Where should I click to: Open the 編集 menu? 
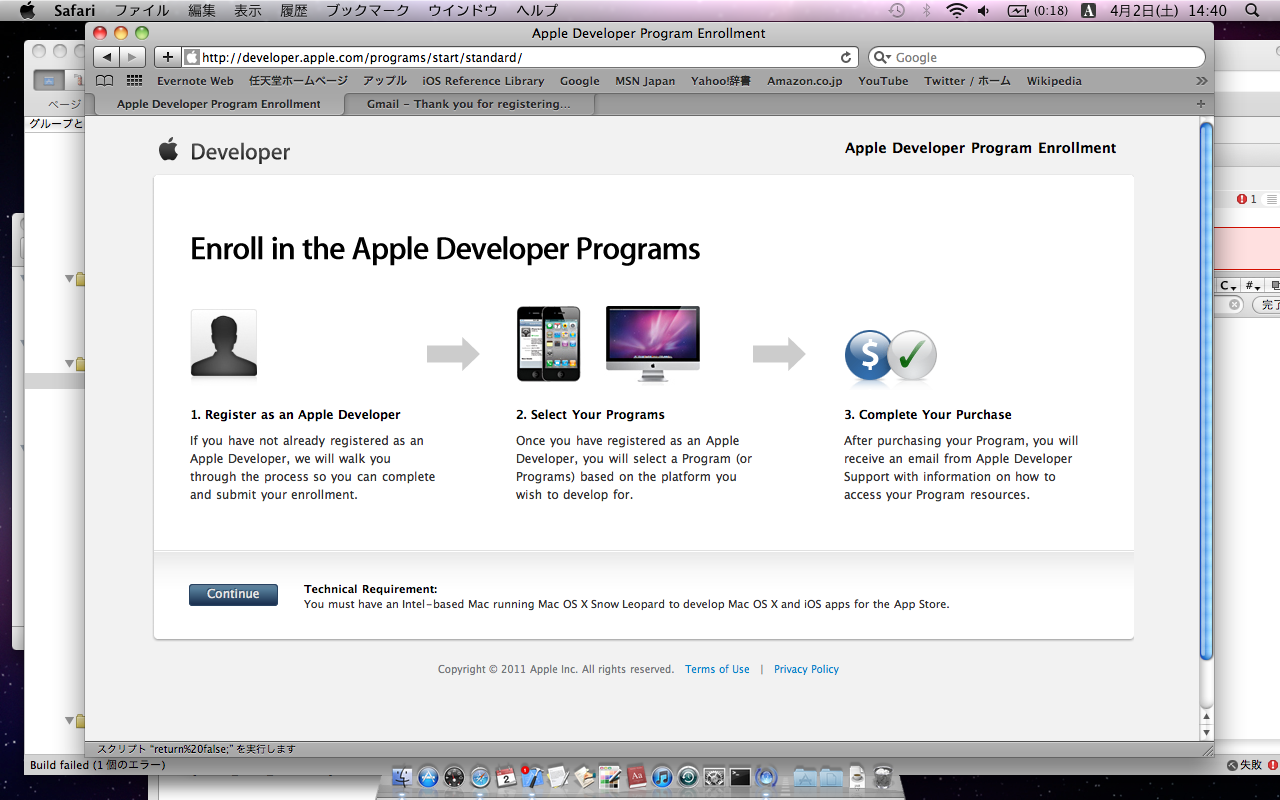pyautogui.click(x=202, y=11)
